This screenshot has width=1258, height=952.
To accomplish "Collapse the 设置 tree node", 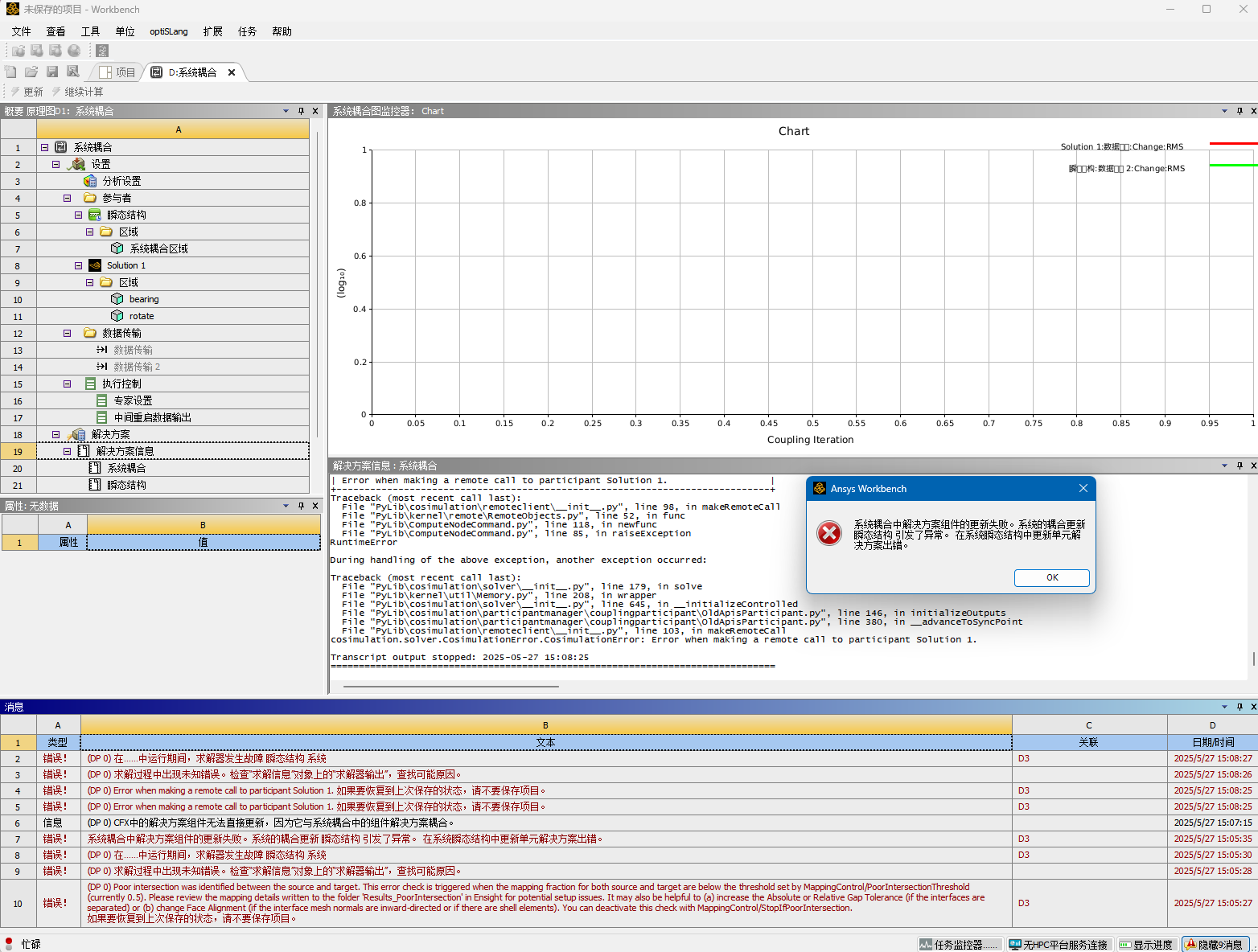I will [56, 164].
